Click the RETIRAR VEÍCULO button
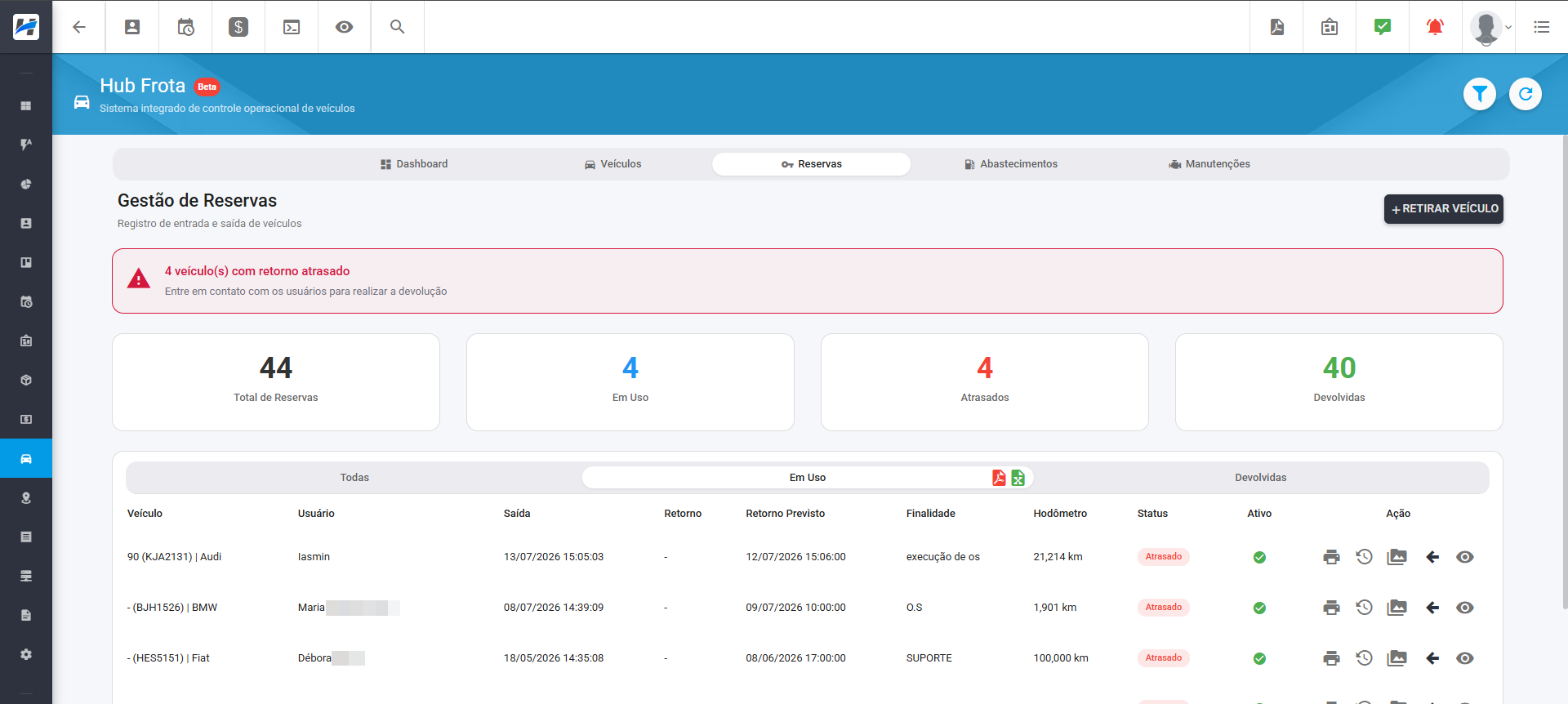The width and height of the screenshot is (1568, 704). click(x=1444, y=209)
